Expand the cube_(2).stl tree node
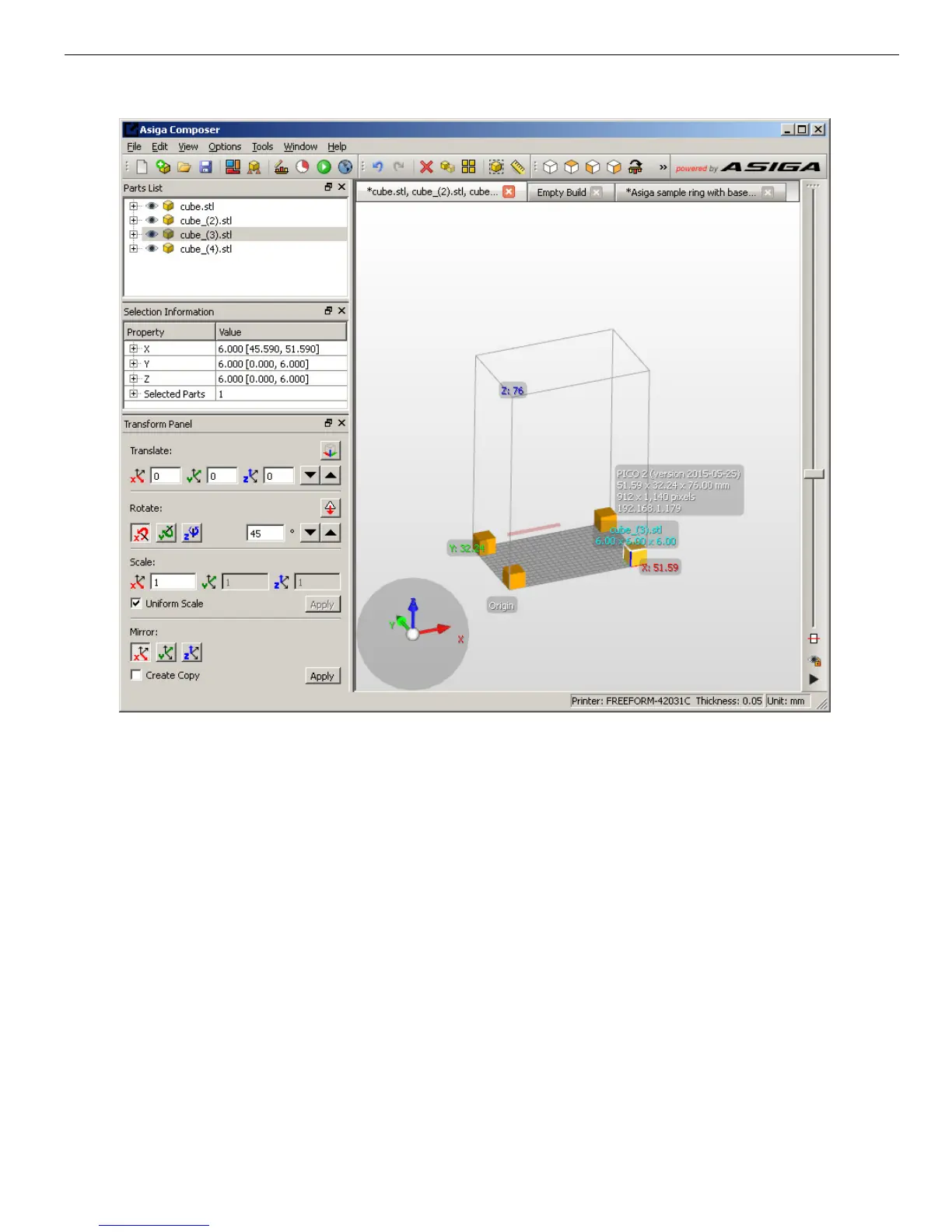Viewport: 952px width, 1232px height. coord(134,220)
